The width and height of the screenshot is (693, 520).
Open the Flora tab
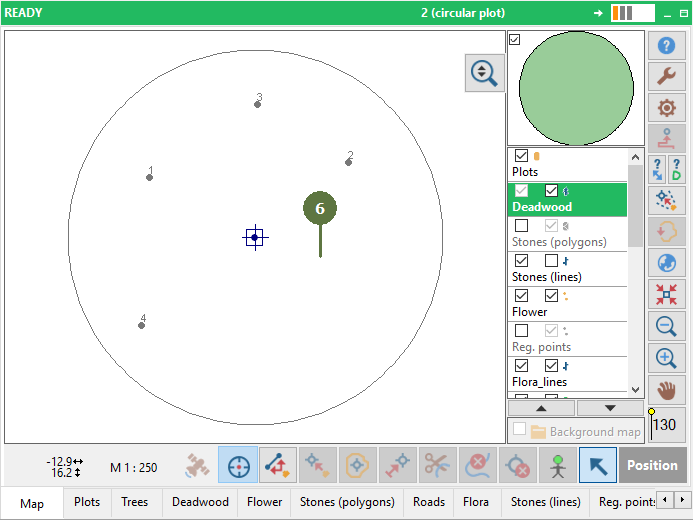point(476,502)
